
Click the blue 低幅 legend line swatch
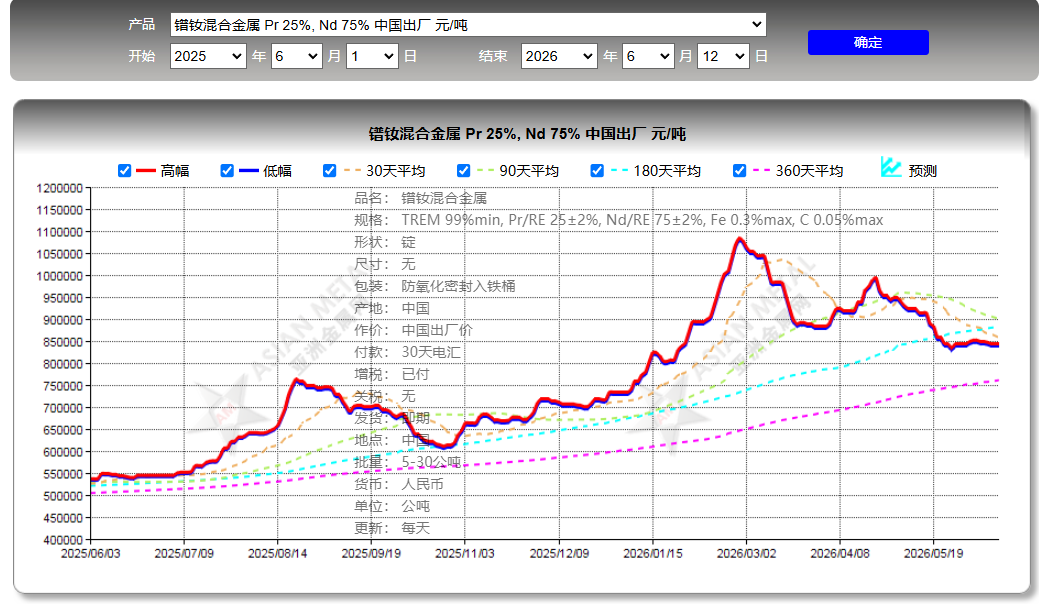click(x=248, y=171)
